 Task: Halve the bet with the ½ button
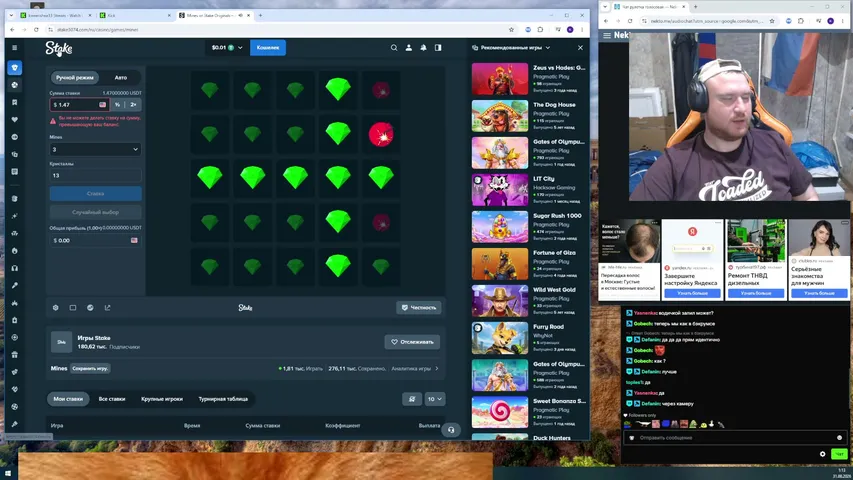pyautogui.click(x=118, y=104)
